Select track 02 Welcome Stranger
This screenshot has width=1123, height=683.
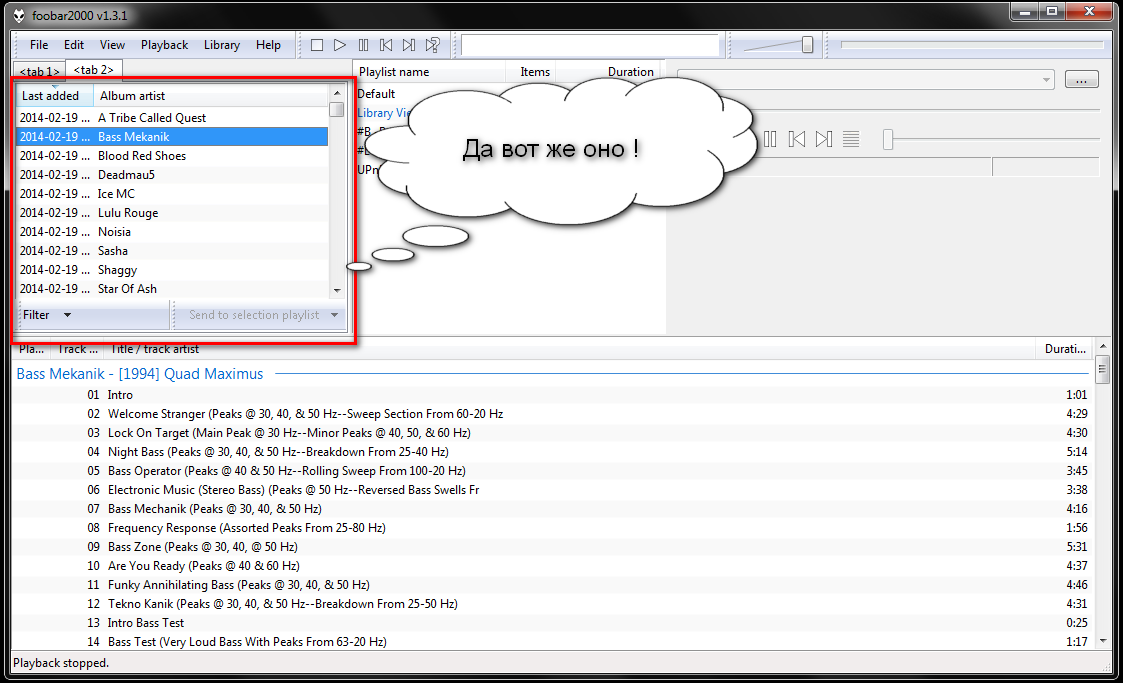click(x=551, y=414)
